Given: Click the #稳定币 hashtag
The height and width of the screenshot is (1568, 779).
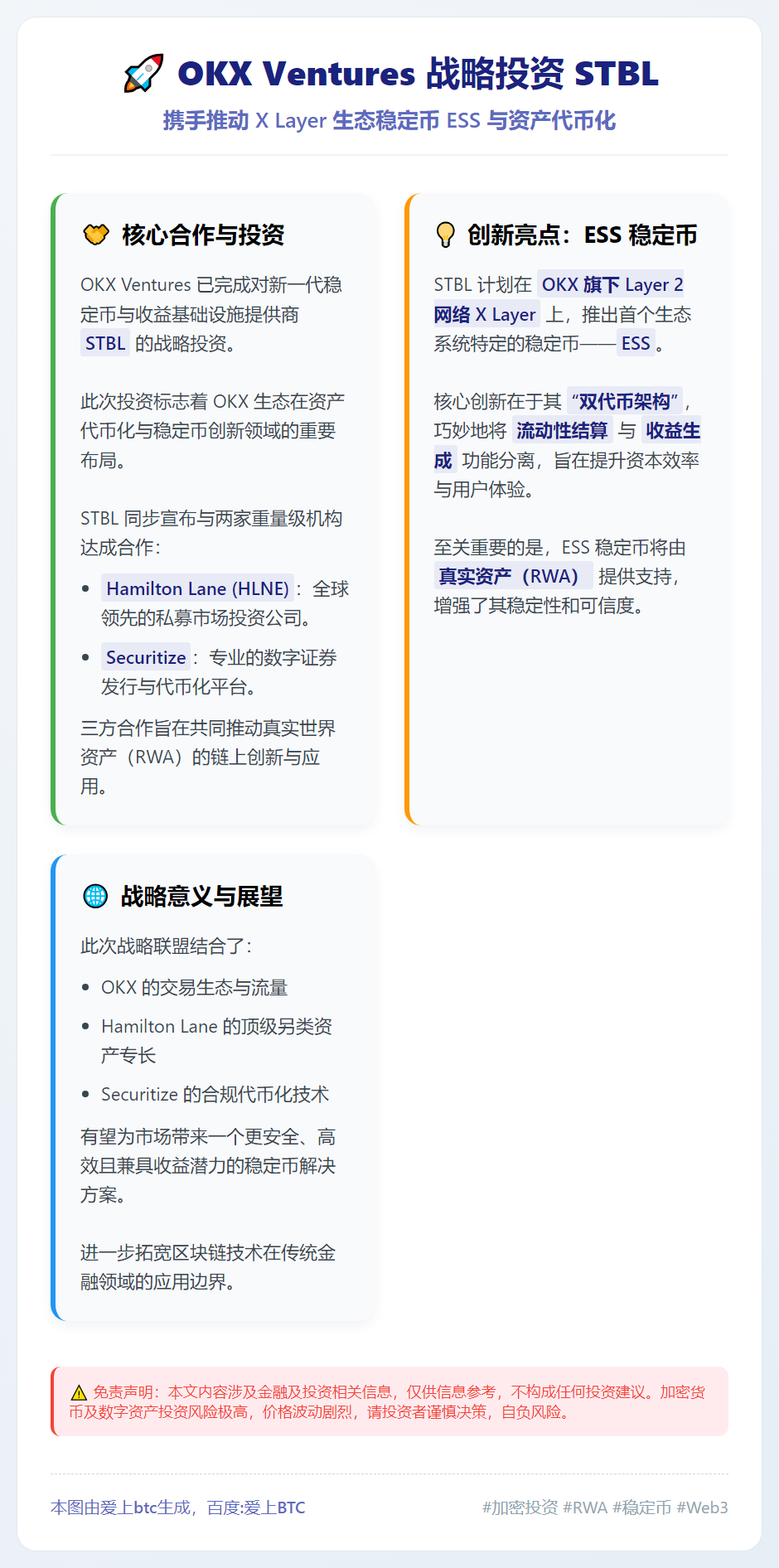Looking at the screenshot, I should tap(642, 1508).
